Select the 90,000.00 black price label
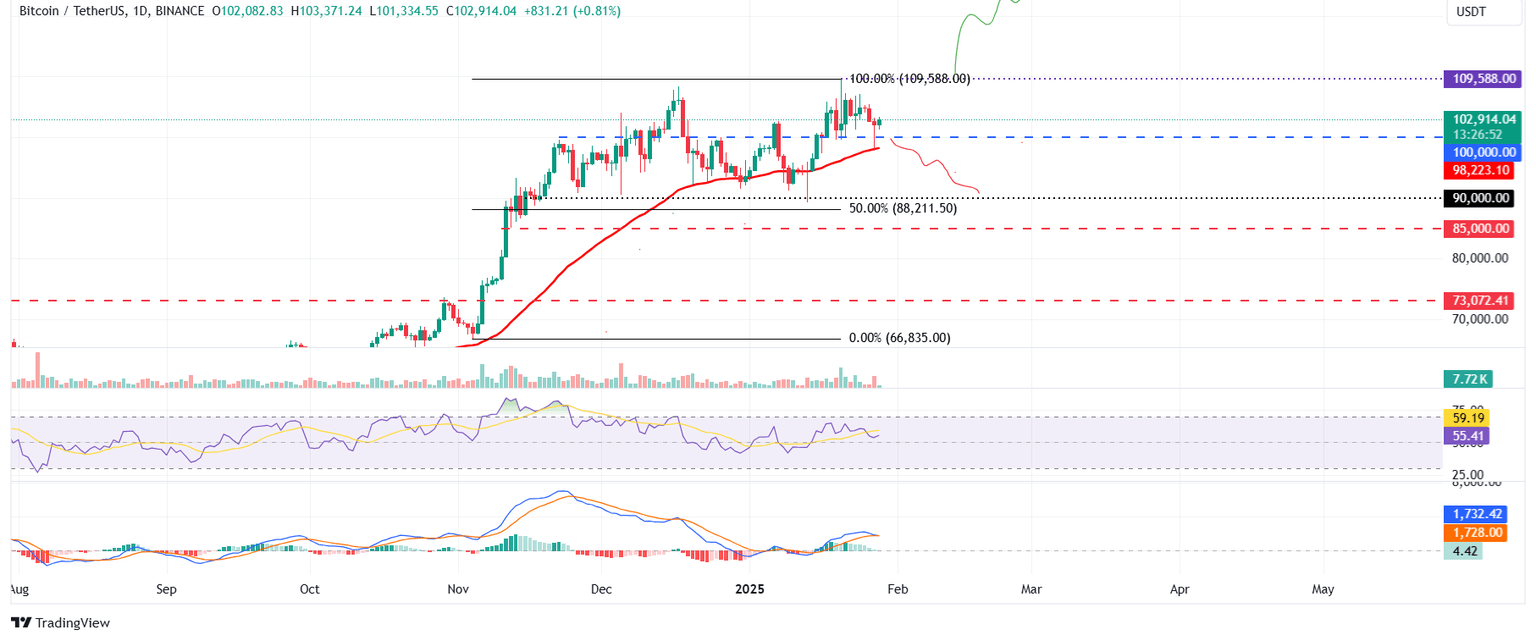1536x641 pixels. [1480, 198]
